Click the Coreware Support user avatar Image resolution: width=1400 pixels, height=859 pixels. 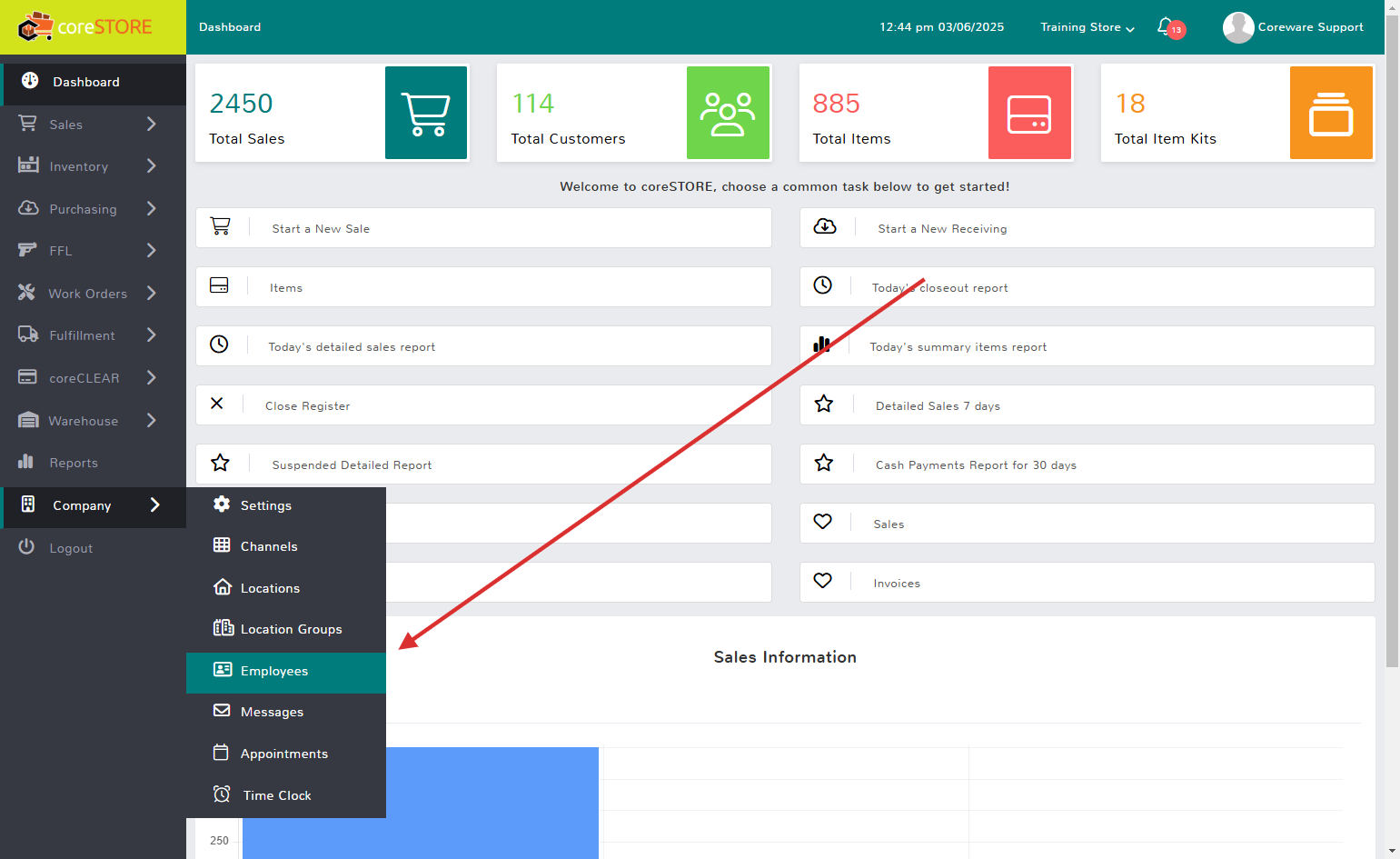(x=1238, y=27)
